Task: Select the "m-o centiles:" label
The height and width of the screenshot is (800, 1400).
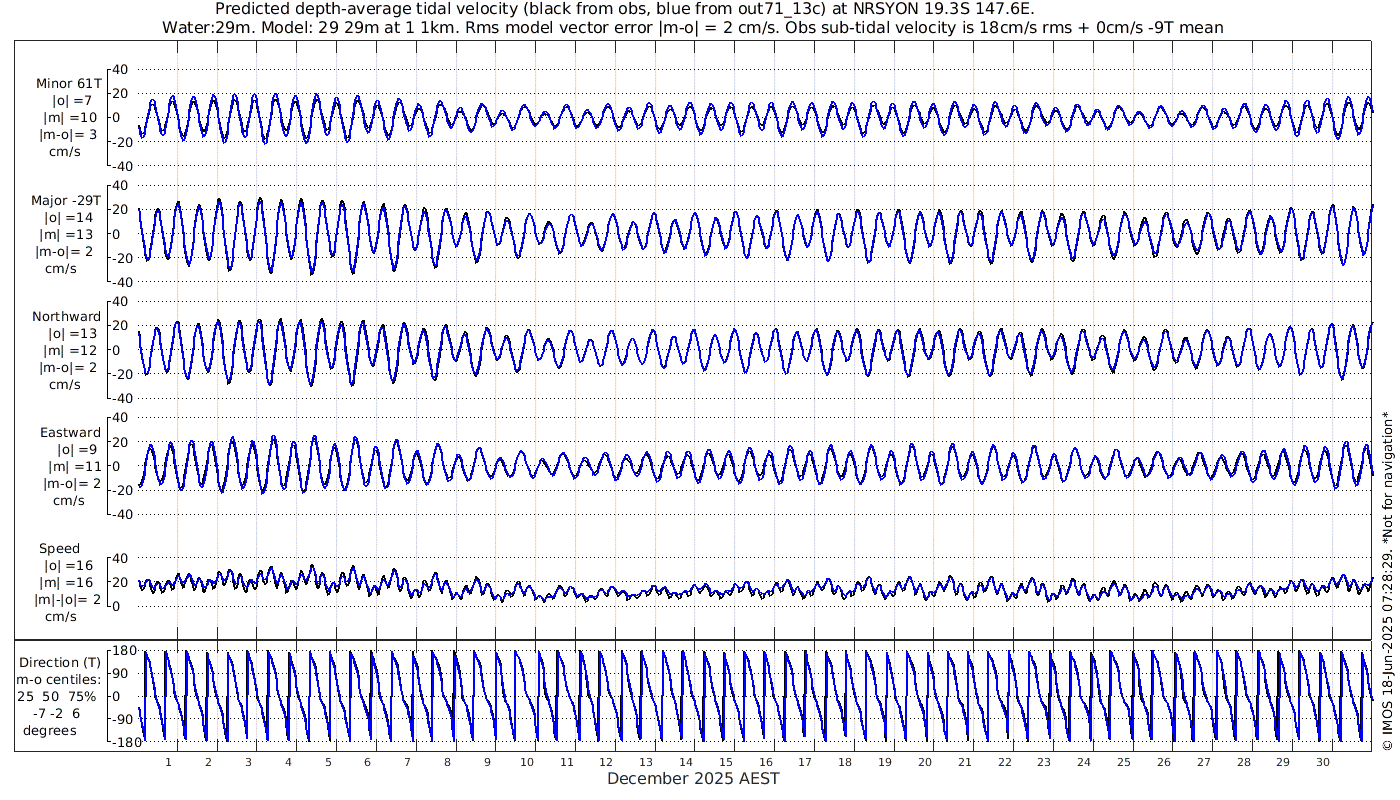Action: (60, 679)
